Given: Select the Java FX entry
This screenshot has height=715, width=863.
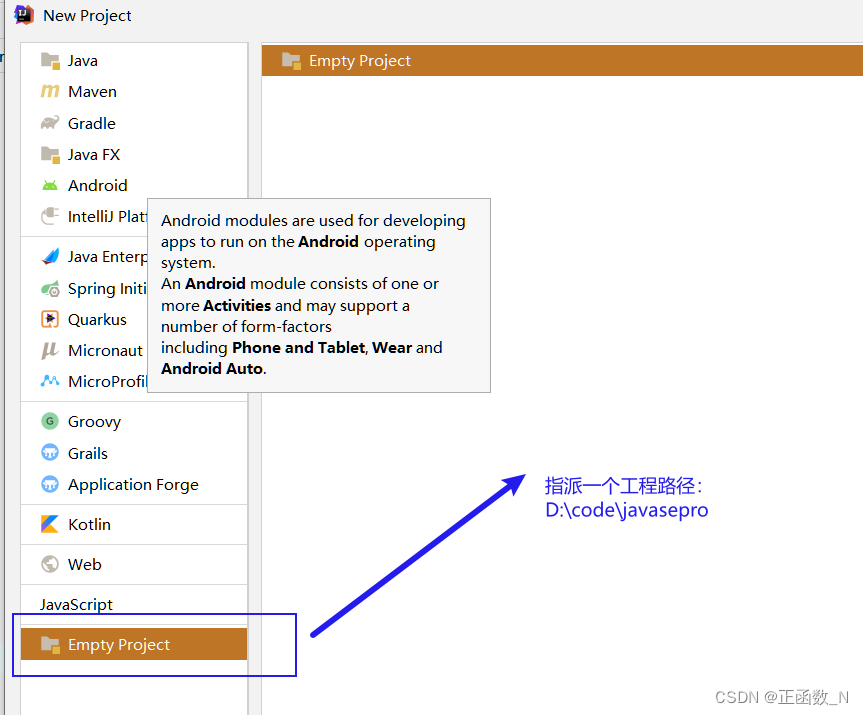Looking at the screenshot, I should (134, 155).
